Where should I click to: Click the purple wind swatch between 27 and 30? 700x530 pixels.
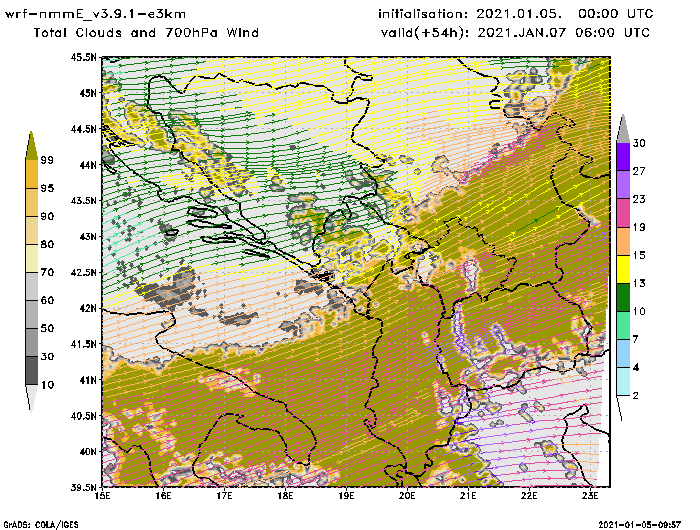623,156
